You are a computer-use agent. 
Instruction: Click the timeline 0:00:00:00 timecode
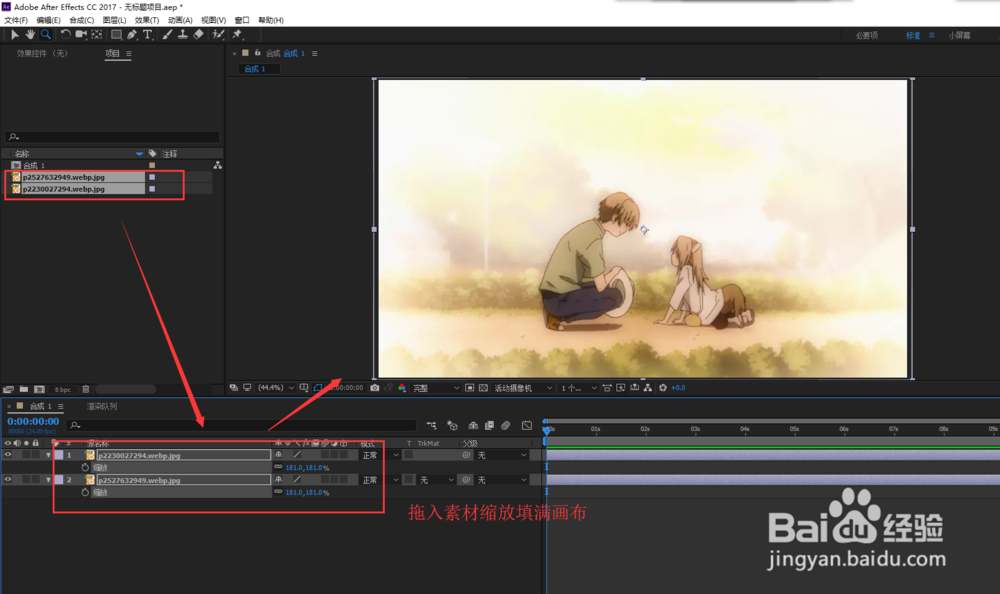coord(33,421)
